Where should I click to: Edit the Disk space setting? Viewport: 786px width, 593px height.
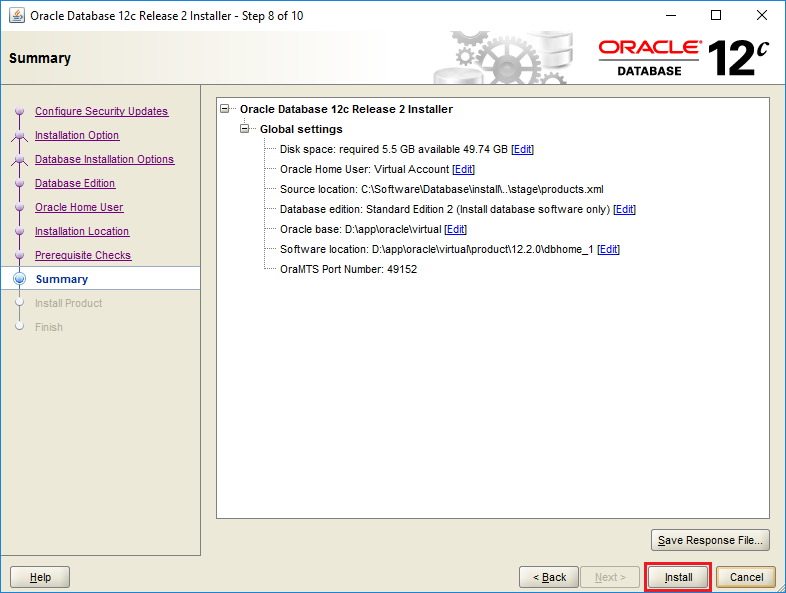[x=522, y=149]
